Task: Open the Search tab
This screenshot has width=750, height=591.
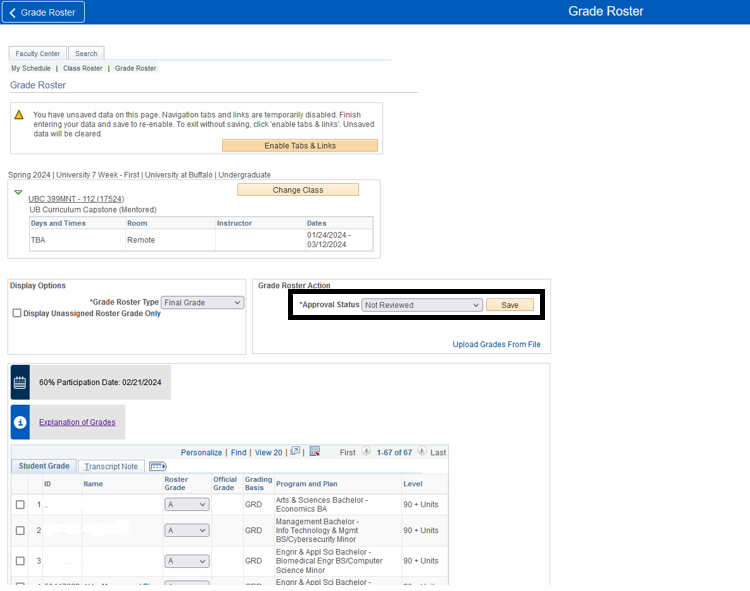Action: pyautogui.click(x=86, y=54)
